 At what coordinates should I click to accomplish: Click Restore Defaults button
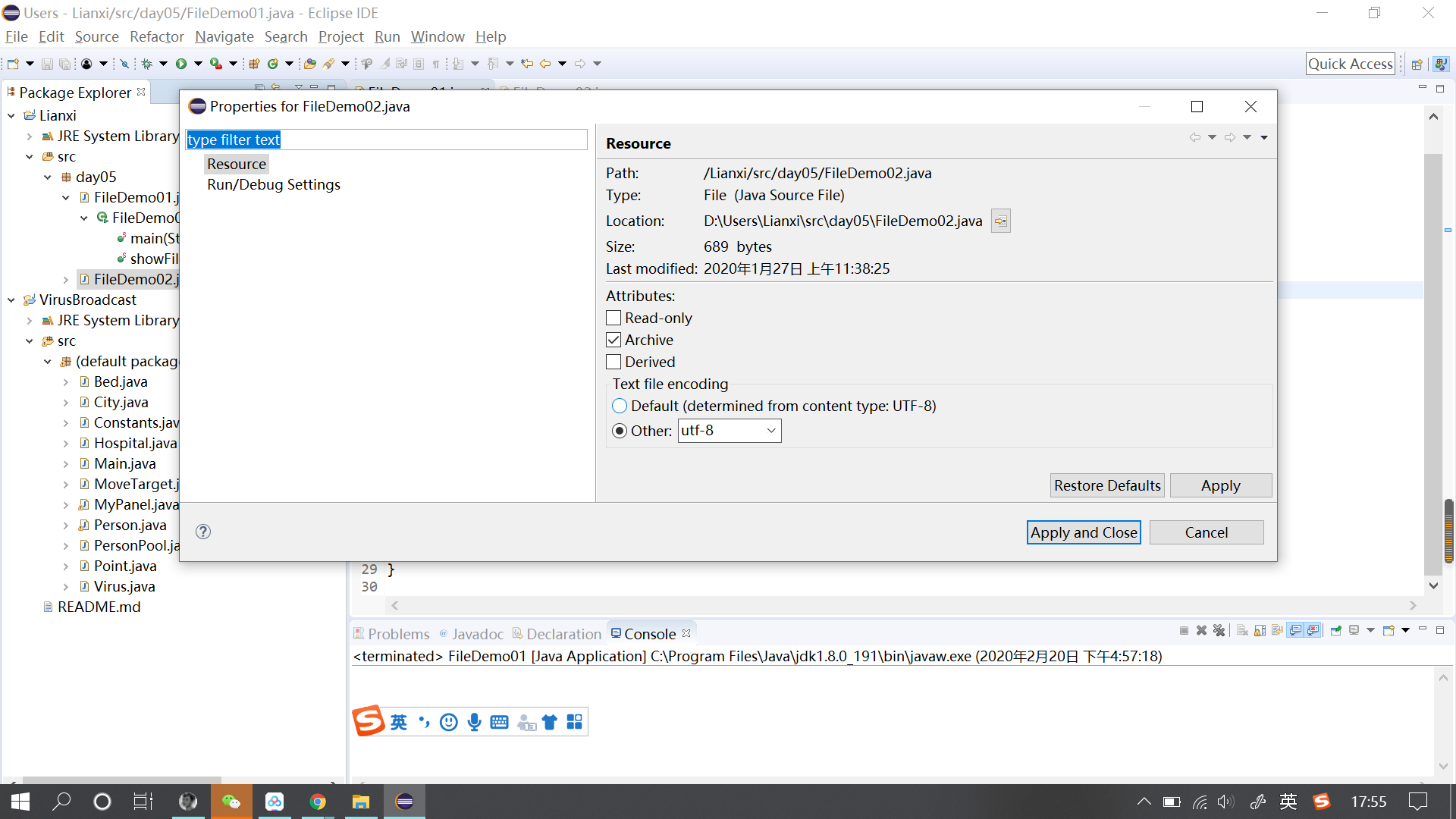1106,485
